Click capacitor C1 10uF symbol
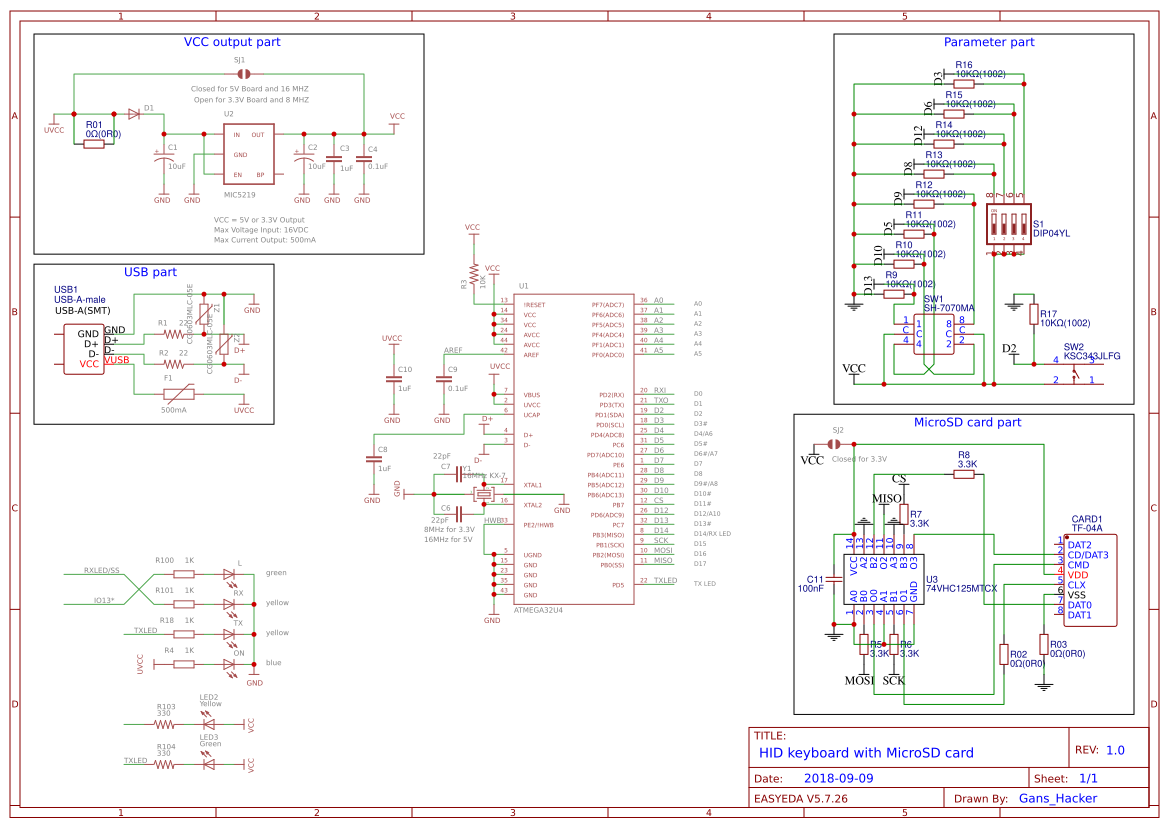 click(163, 155)
